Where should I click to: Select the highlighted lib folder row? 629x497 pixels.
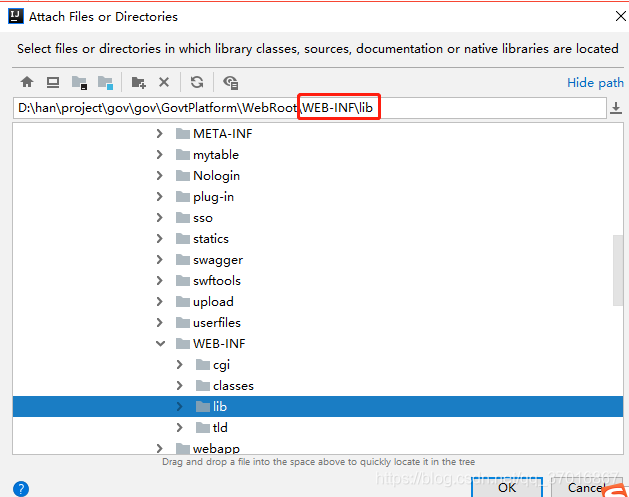click(x=318, y=407)
